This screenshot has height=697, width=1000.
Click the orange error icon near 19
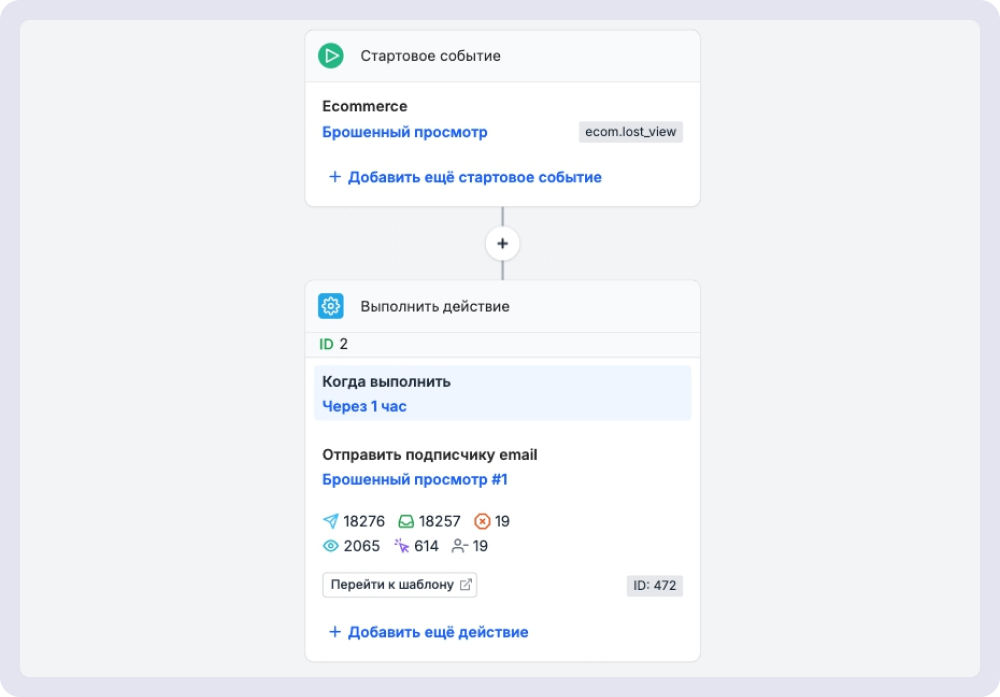[482, 521]
